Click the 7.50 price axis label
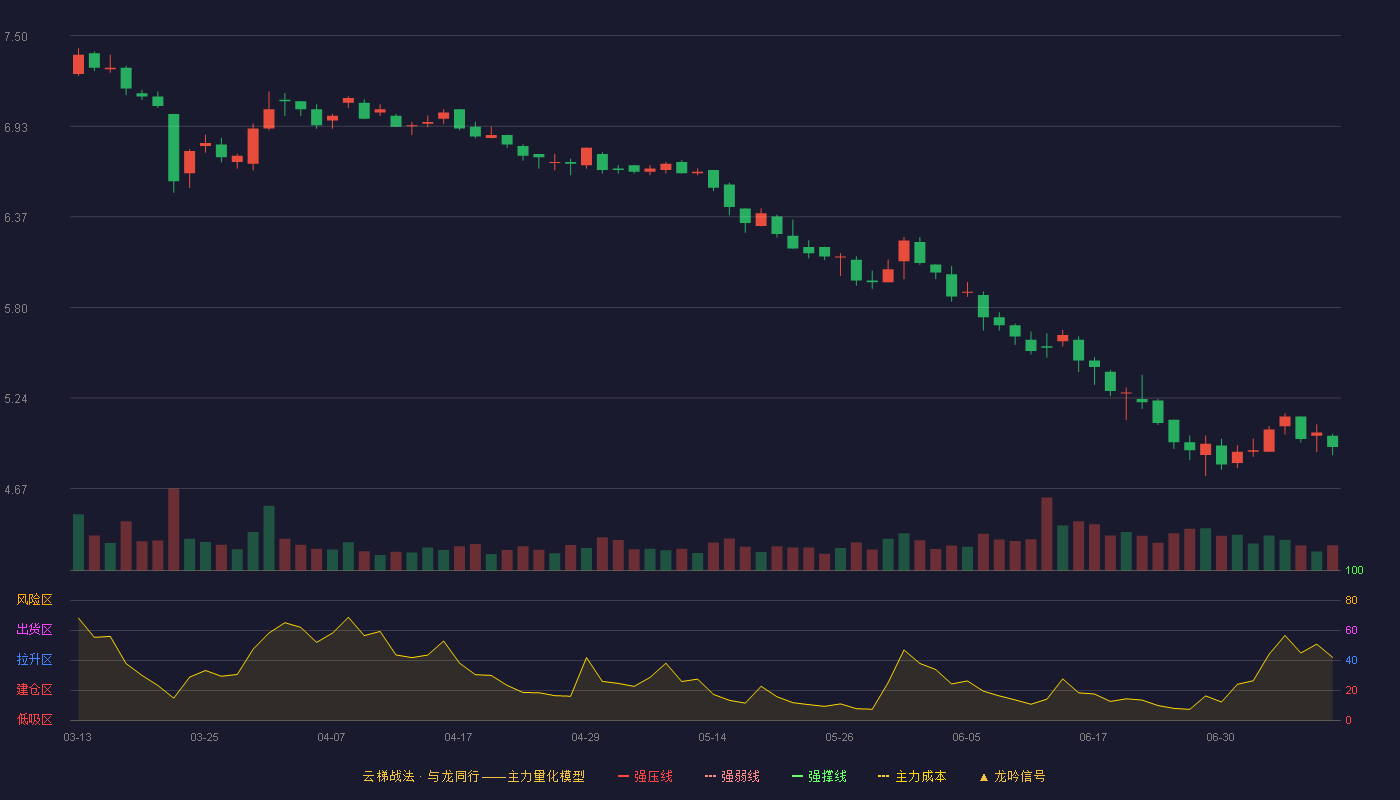Screen dimensions: 1400x800 [16, 37]
